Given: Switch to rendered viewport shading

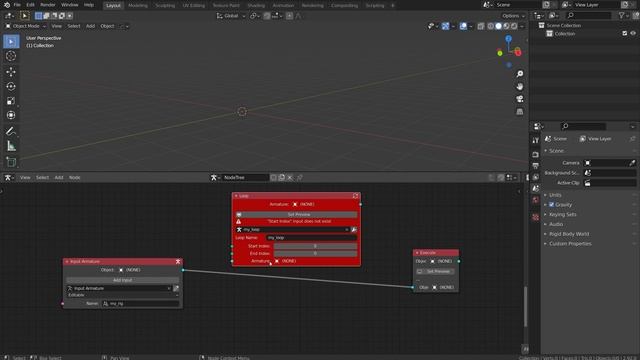Looking at the screenshot, I should [x=514, y=26].
